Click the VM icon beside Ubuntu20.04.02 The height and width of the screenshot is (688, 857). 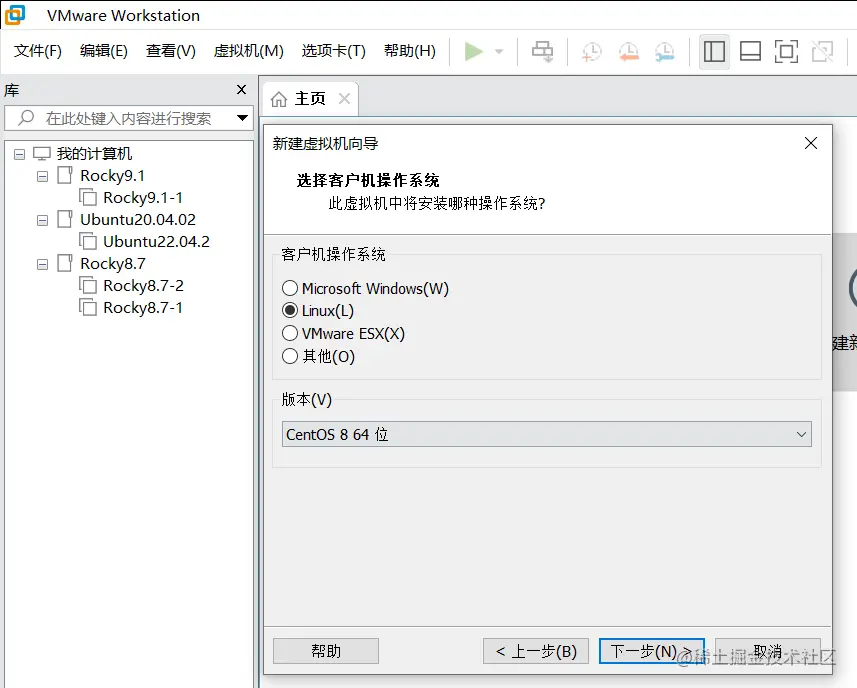pyautogui.click(x=65, y=219)
